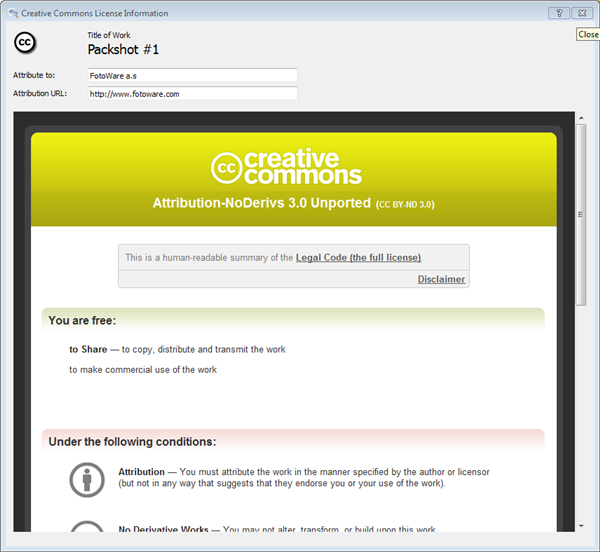The width and height of the screenshot is (600, 552).
Task: Click the Attribution condition text
Action: [304, 477]
